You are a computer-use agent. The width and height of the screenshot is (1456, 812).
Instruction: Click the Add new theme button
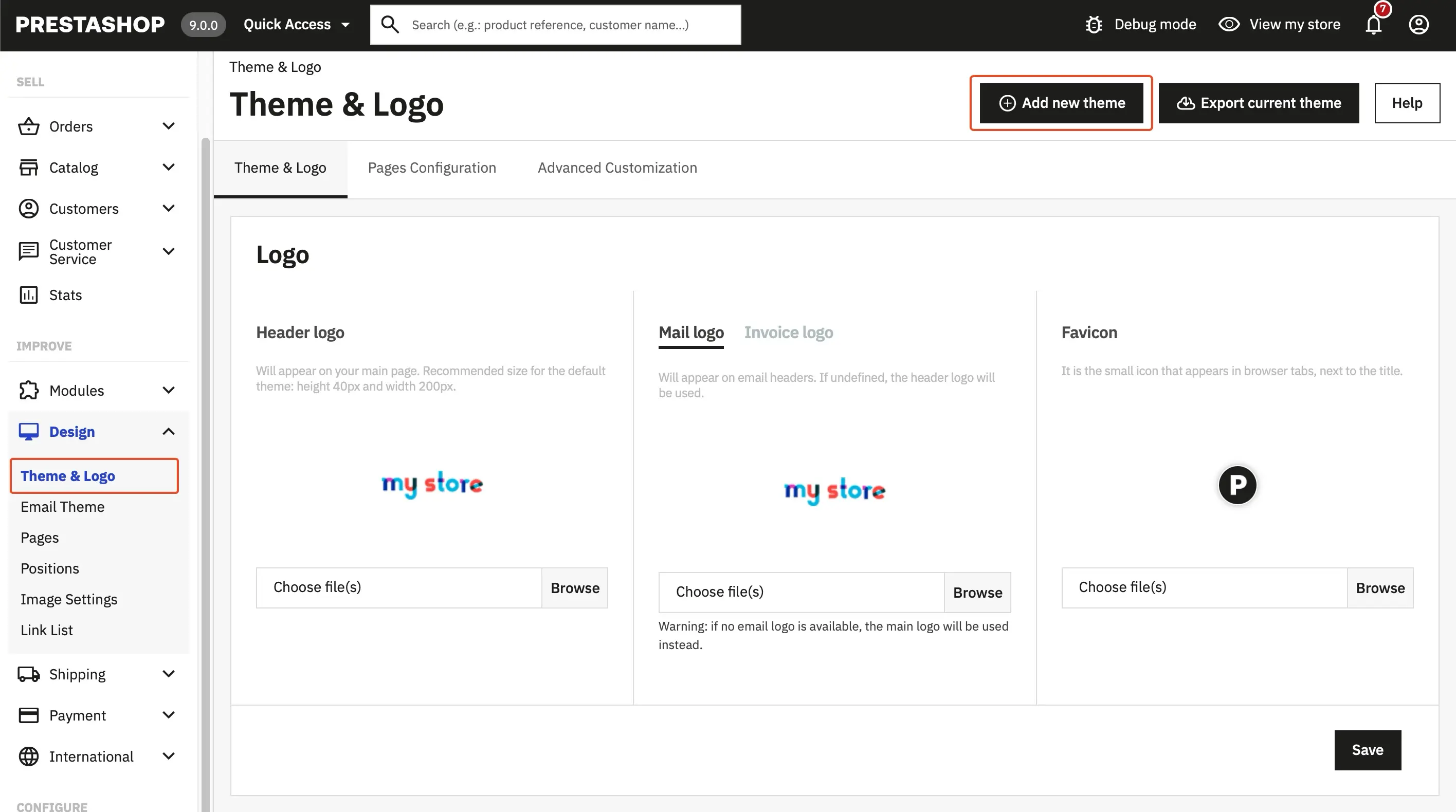click(1061, 103)
